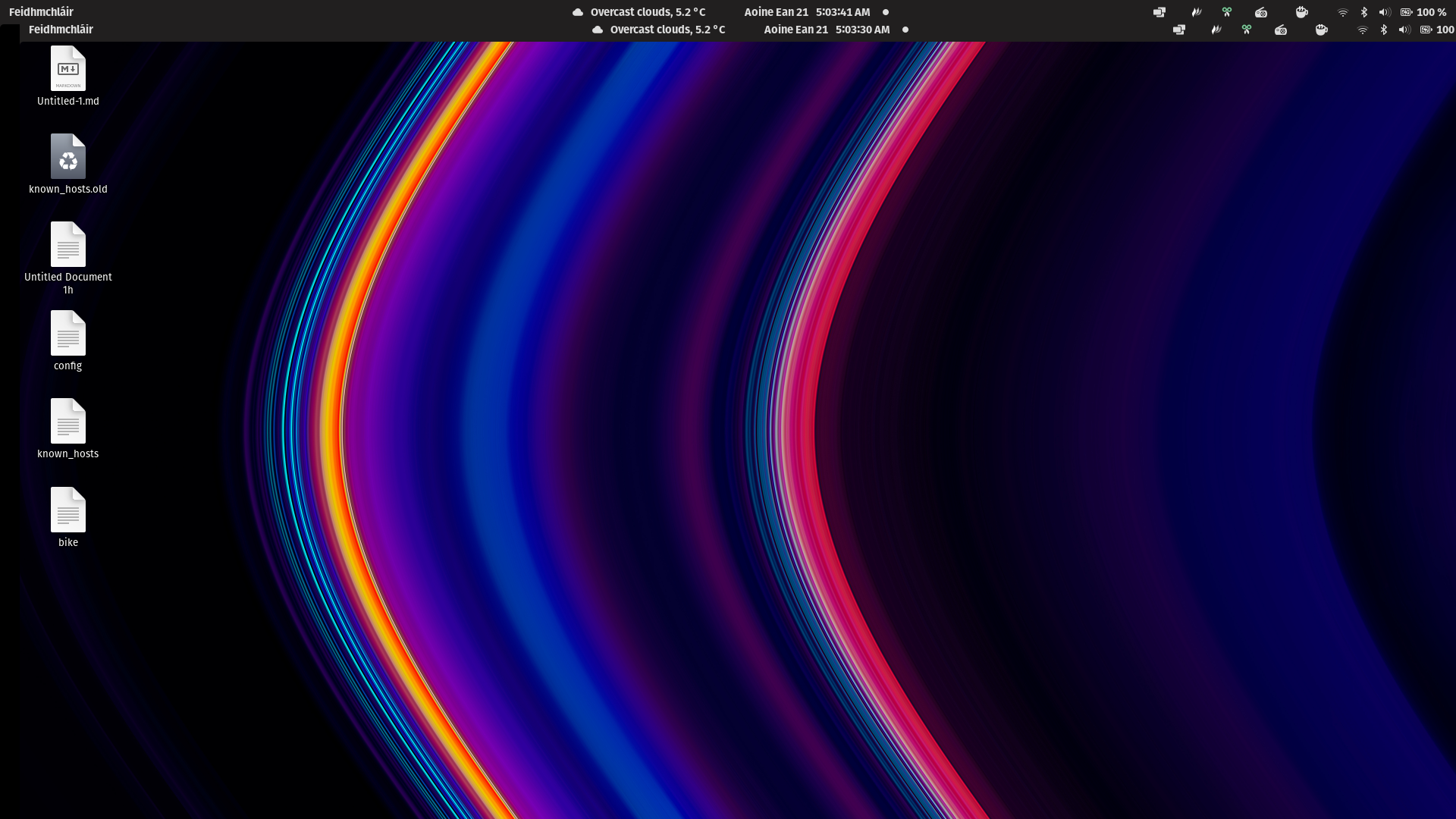
Task: Open the Aoine Ean 21 date menu
Action: click(x=775, y=12)
